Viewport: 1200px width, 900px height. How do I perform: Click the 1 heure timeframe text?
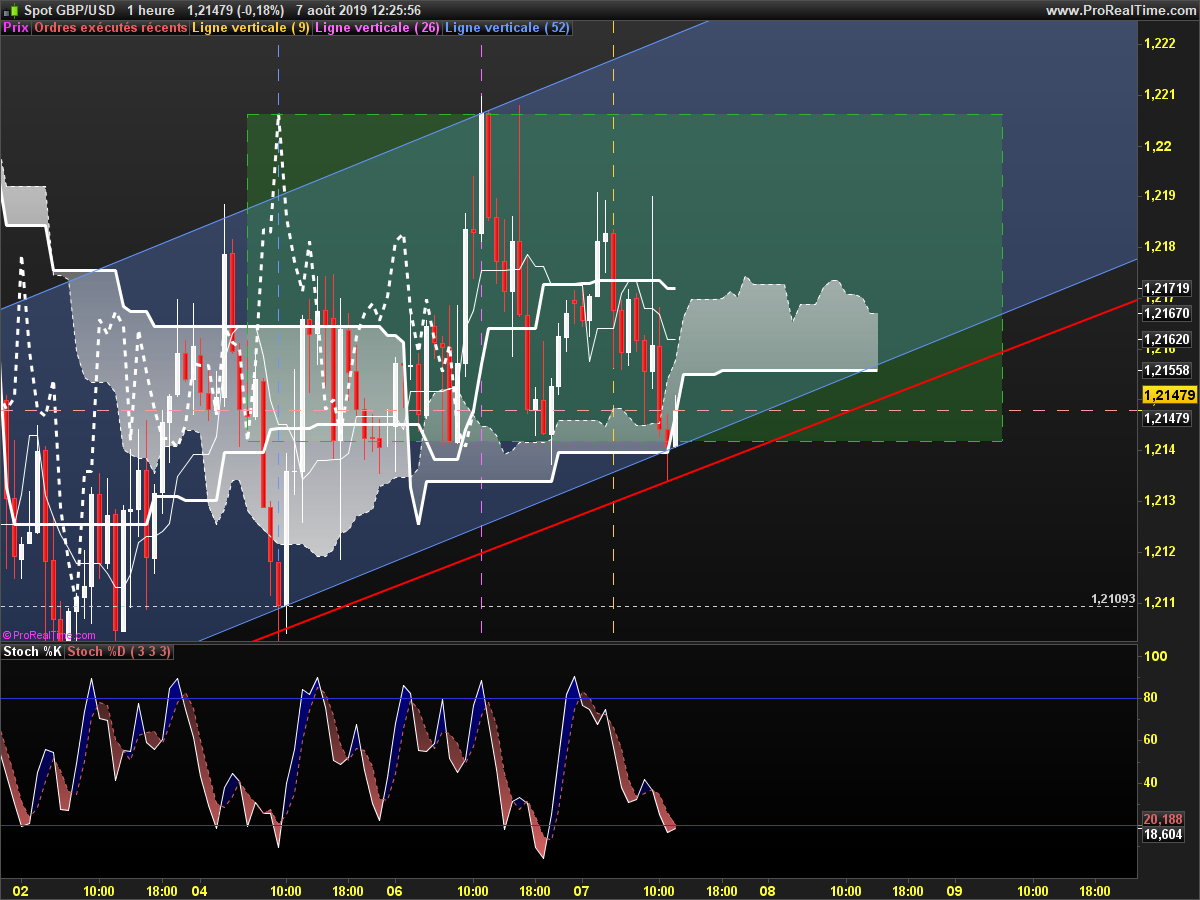point(151,10)
